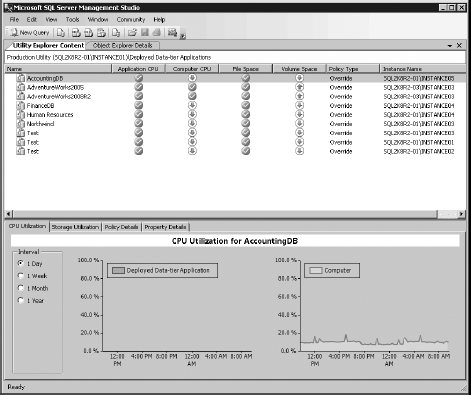Switch to Object Explorer Details tab
This screenshot has height=395, width=471.
click(123, 45)
